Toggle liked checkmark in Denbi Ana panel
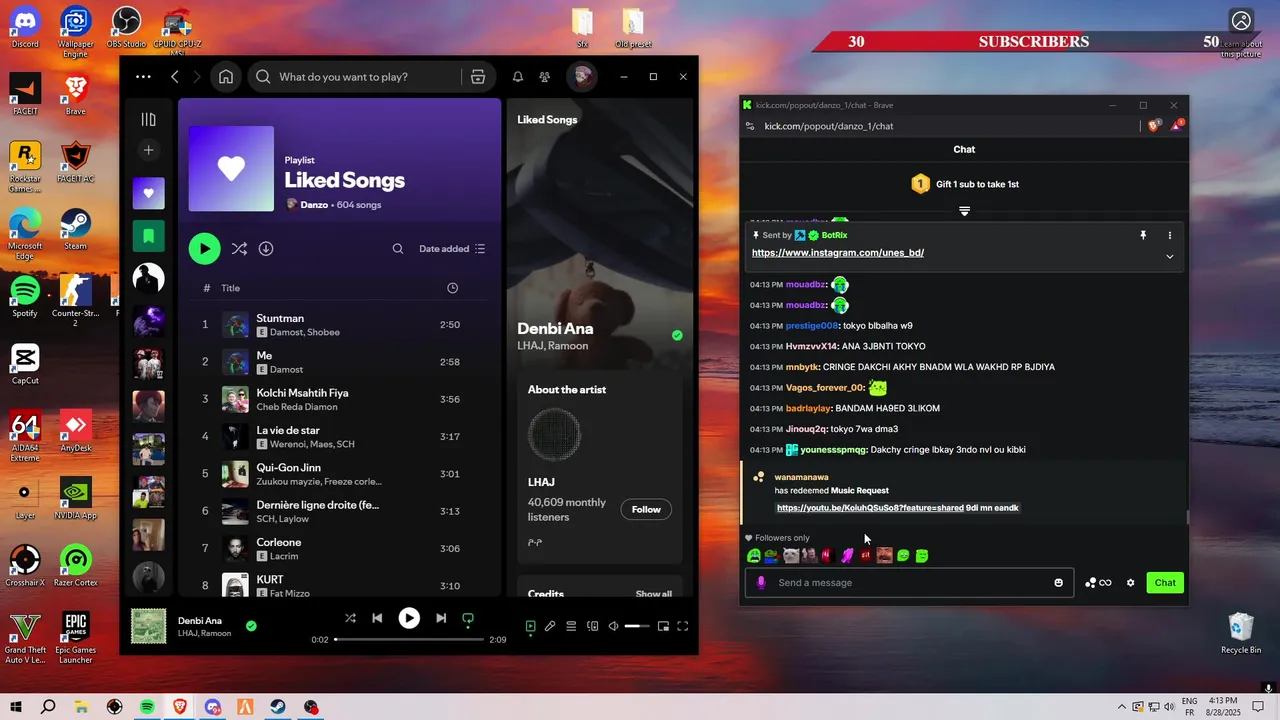1280x720 pixels. point(677,336)
